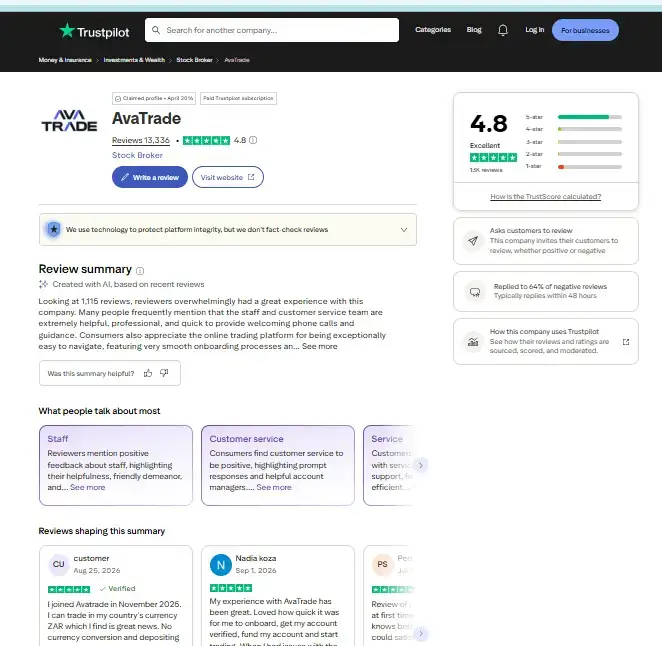Click Log in

click(x=534, y=30)
